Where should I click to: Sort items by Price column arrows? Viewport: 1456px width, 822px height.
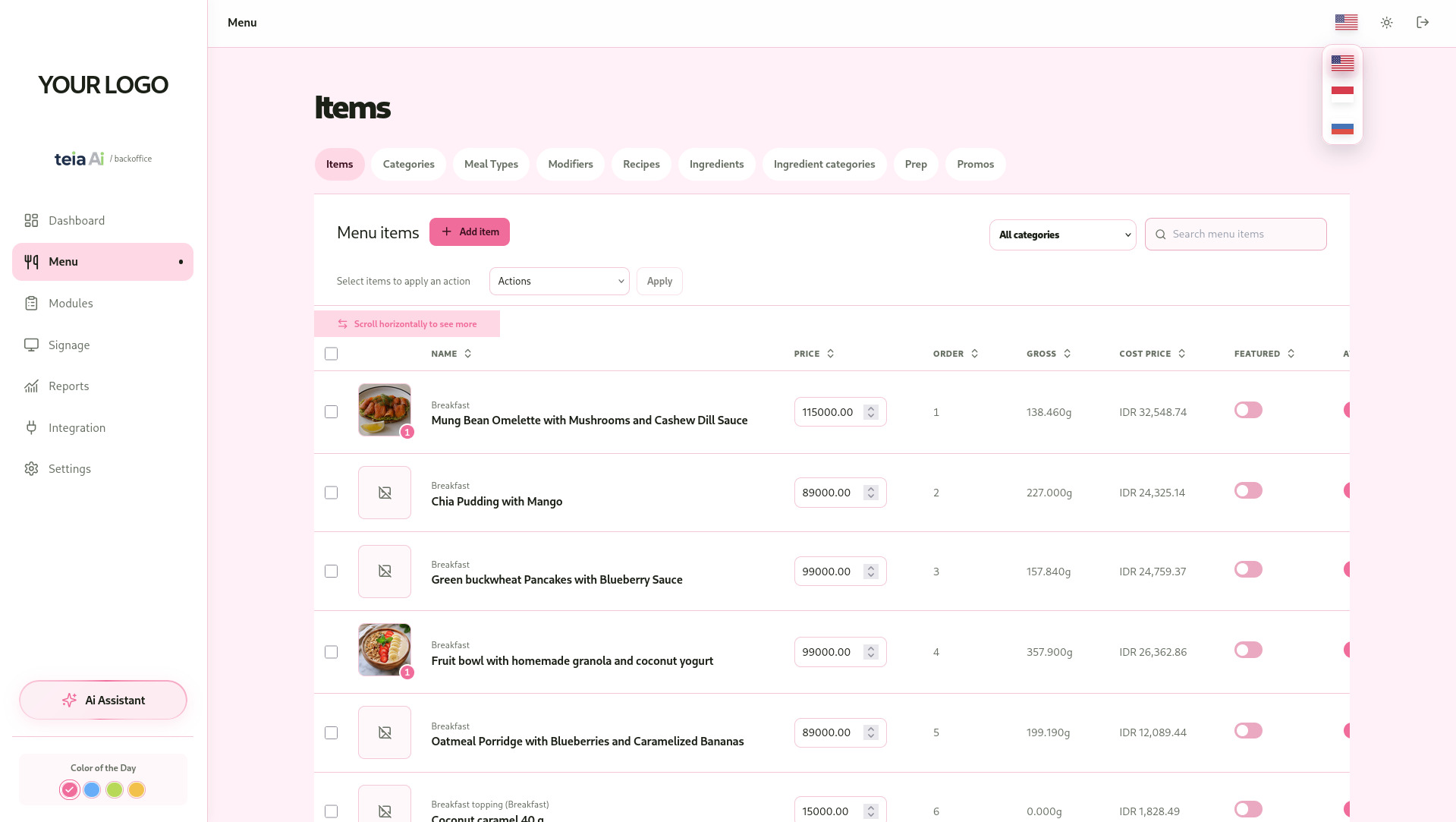(x=831, y=354)
